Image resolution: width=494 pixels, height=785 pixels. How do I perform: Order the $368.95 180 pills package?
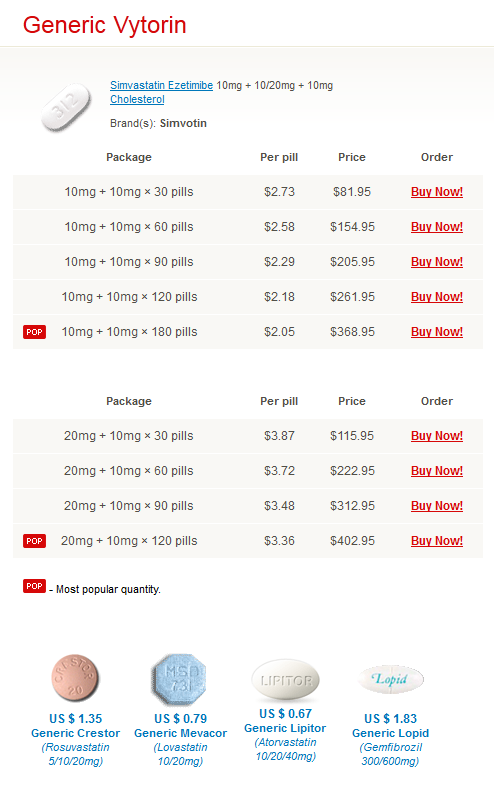(x=436, y=332)
